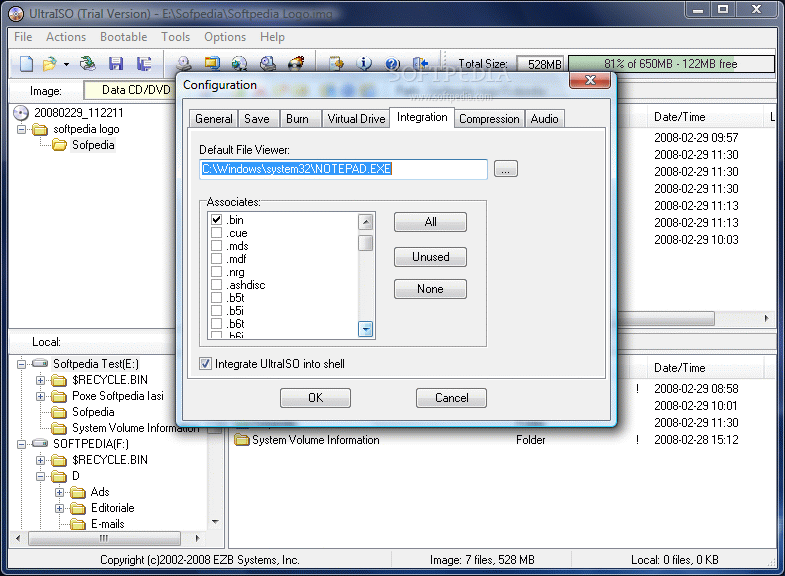Expand the Poxe Softpedia Iasi folder
785x576 pixels.
coord(40,396)
